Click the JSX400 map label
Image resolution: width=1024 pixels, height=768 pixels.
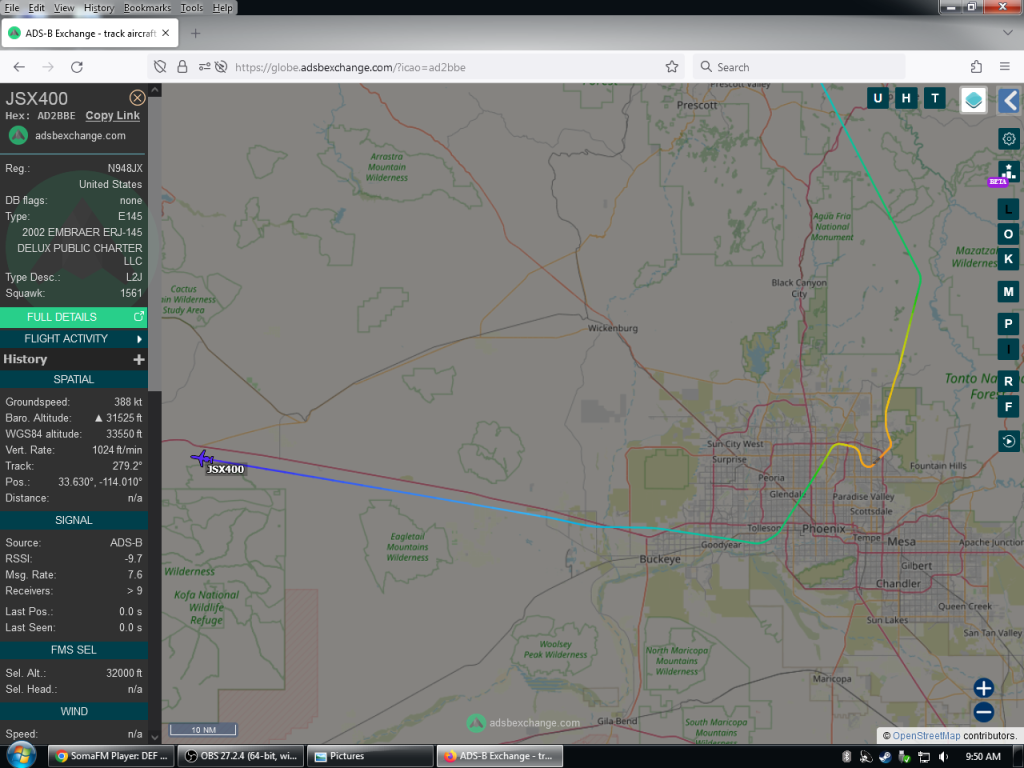click(225, 469)
